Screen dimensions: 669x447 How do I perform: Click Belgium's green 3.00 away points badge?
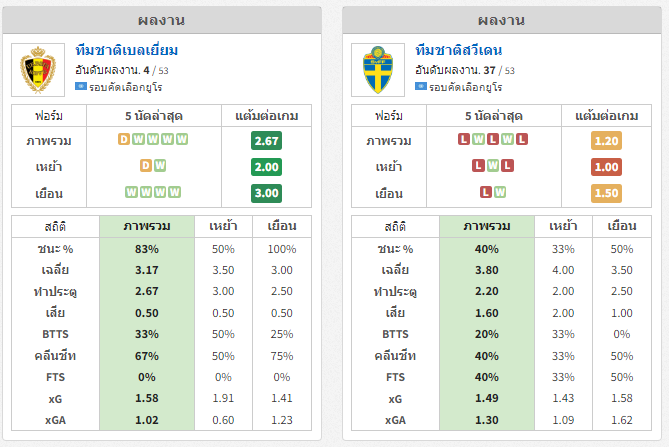(x=266, y=193)
